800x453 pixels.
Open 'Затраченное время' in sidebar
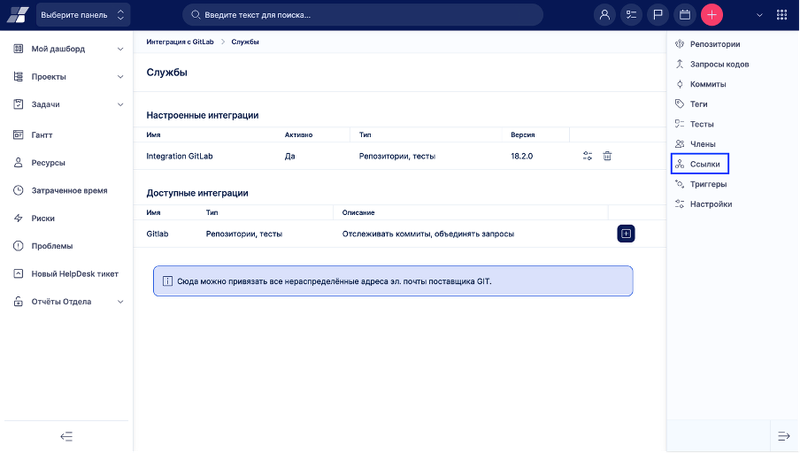67,190
